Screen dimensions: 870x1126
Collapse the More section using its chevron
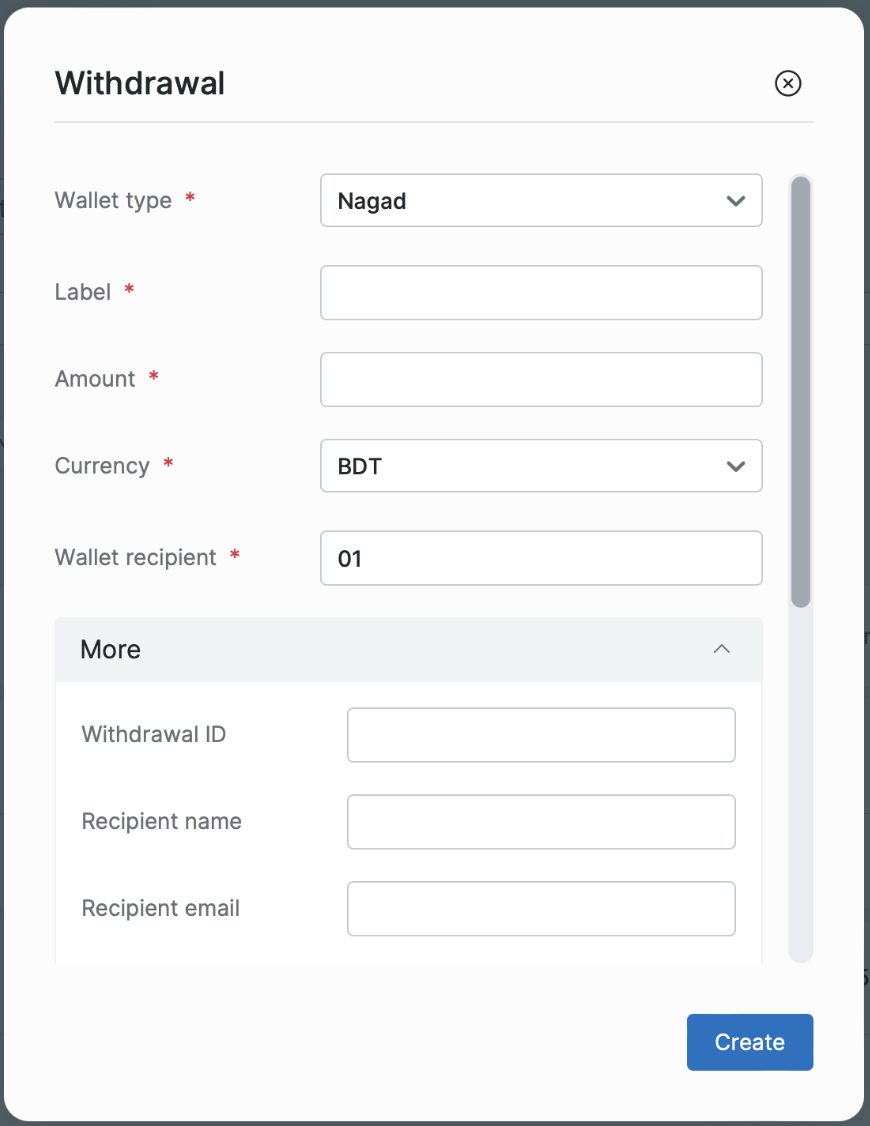click(x=721, y=649)
